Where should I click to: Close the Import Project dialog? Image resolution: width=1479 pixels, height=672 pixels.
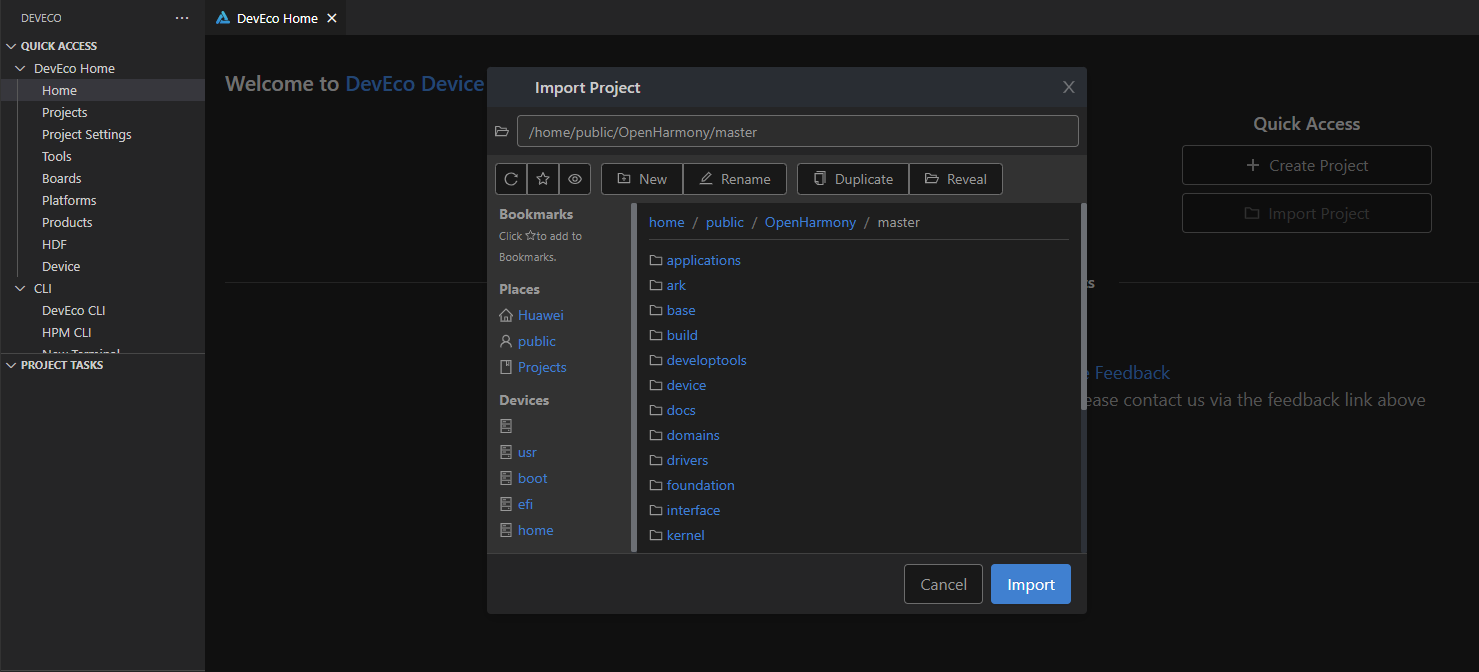[1068, 88]
